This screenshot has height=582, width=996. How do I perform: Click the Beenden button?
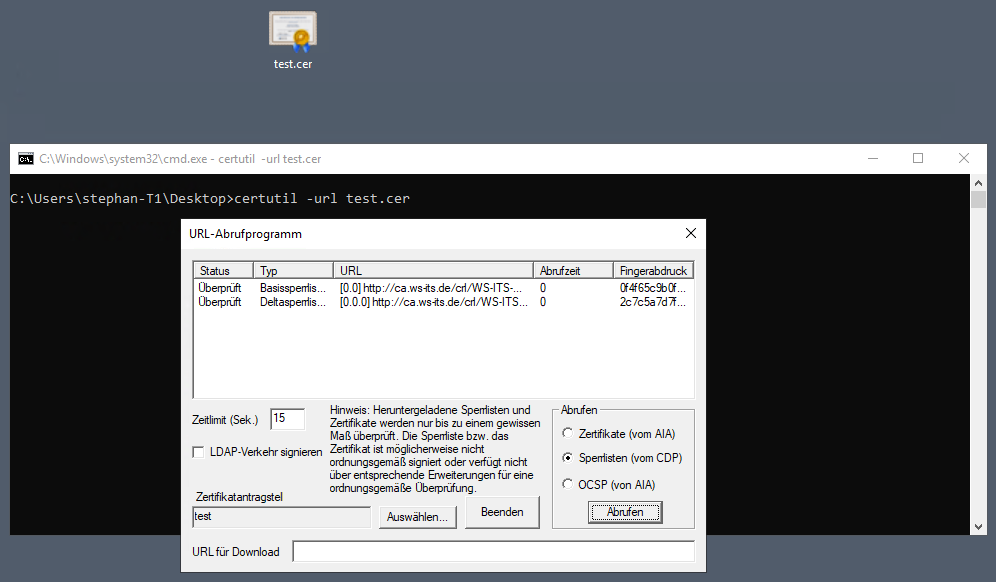coord(502,512)
